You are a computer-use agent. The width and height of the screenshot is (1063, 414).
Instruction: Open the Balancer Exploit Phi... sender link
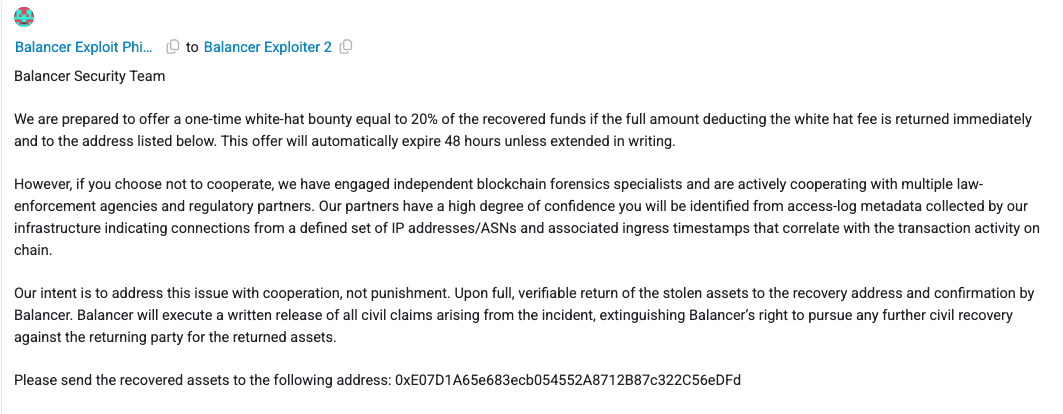pos(84,46)
